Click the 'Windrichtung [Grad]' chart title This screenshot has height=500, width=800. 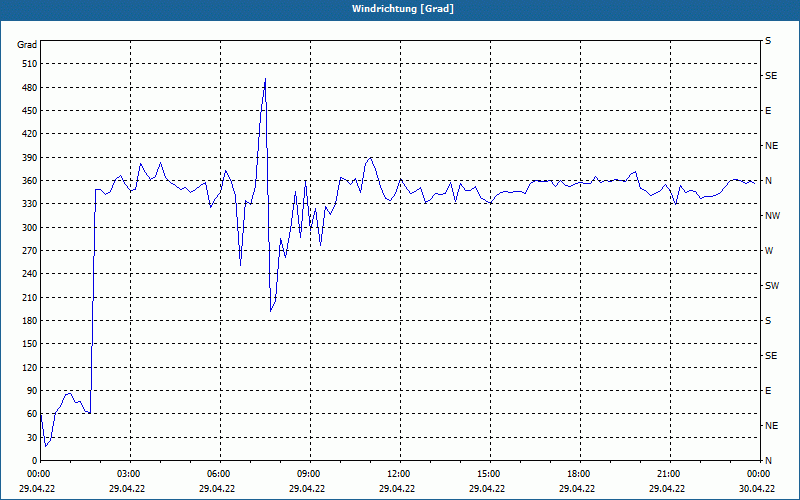(403, 9)
